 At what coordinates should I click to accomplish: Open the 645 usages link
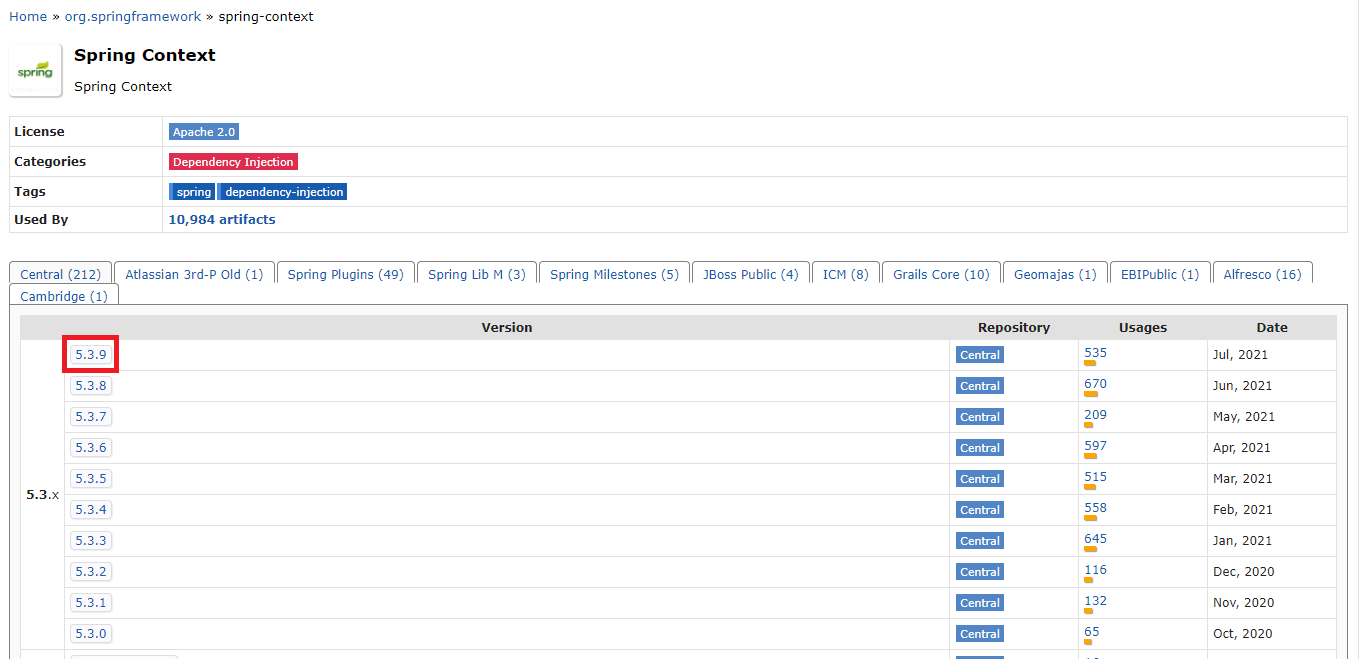(1095, 539)
